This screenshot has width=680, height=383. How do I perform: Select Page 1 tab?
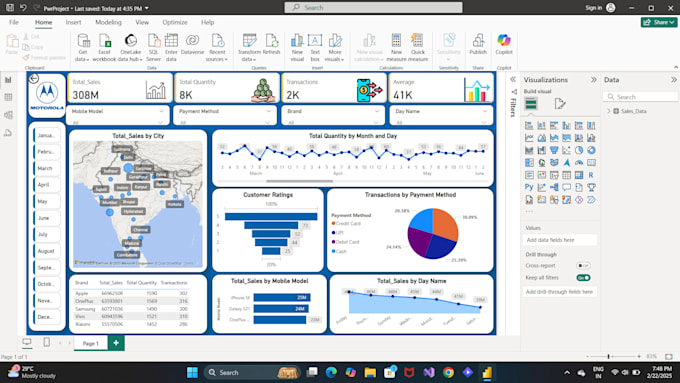91,343
